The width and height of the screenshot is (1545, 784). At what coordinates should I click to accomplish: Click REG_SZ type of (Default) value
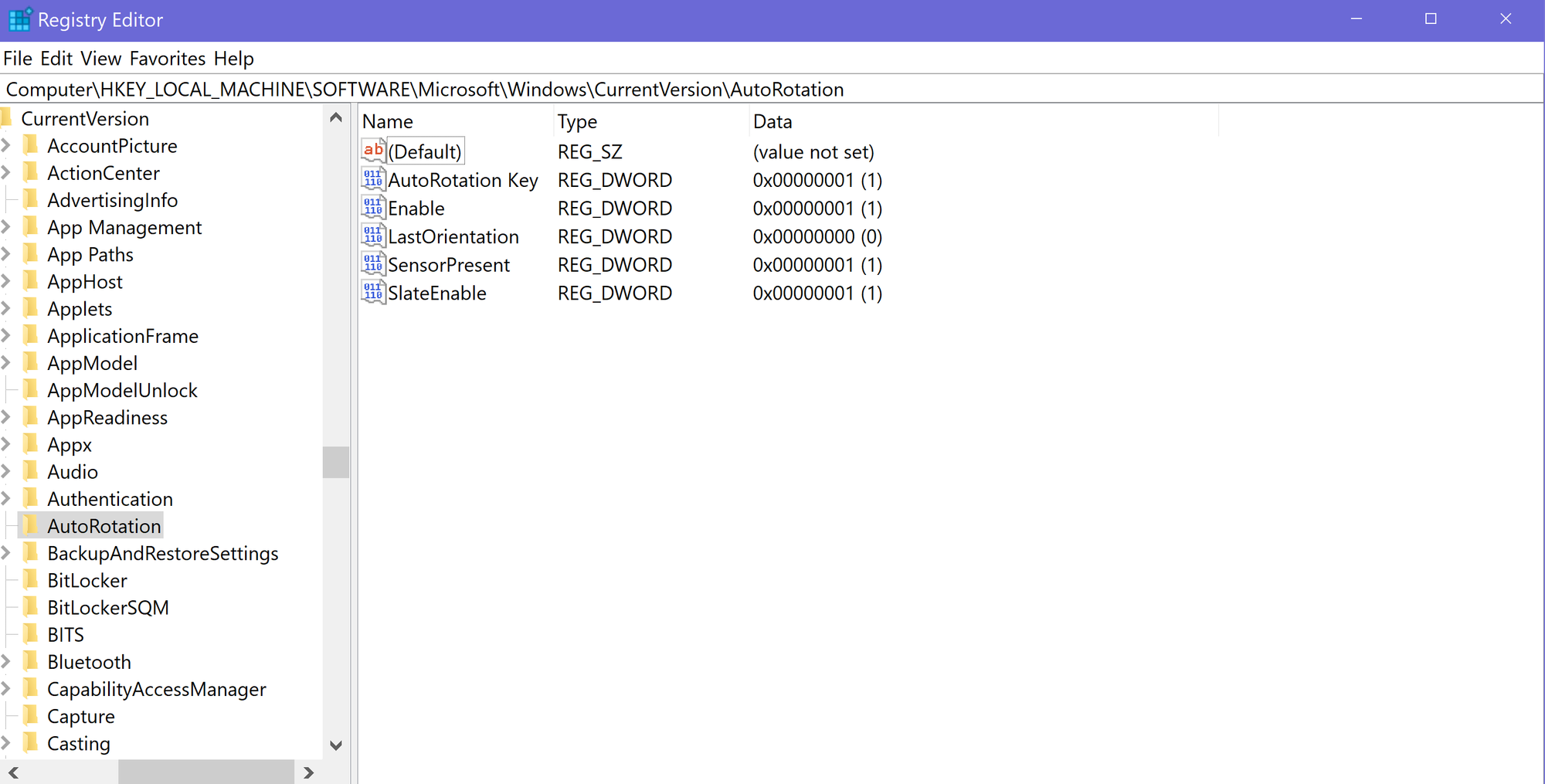point(590,152)
